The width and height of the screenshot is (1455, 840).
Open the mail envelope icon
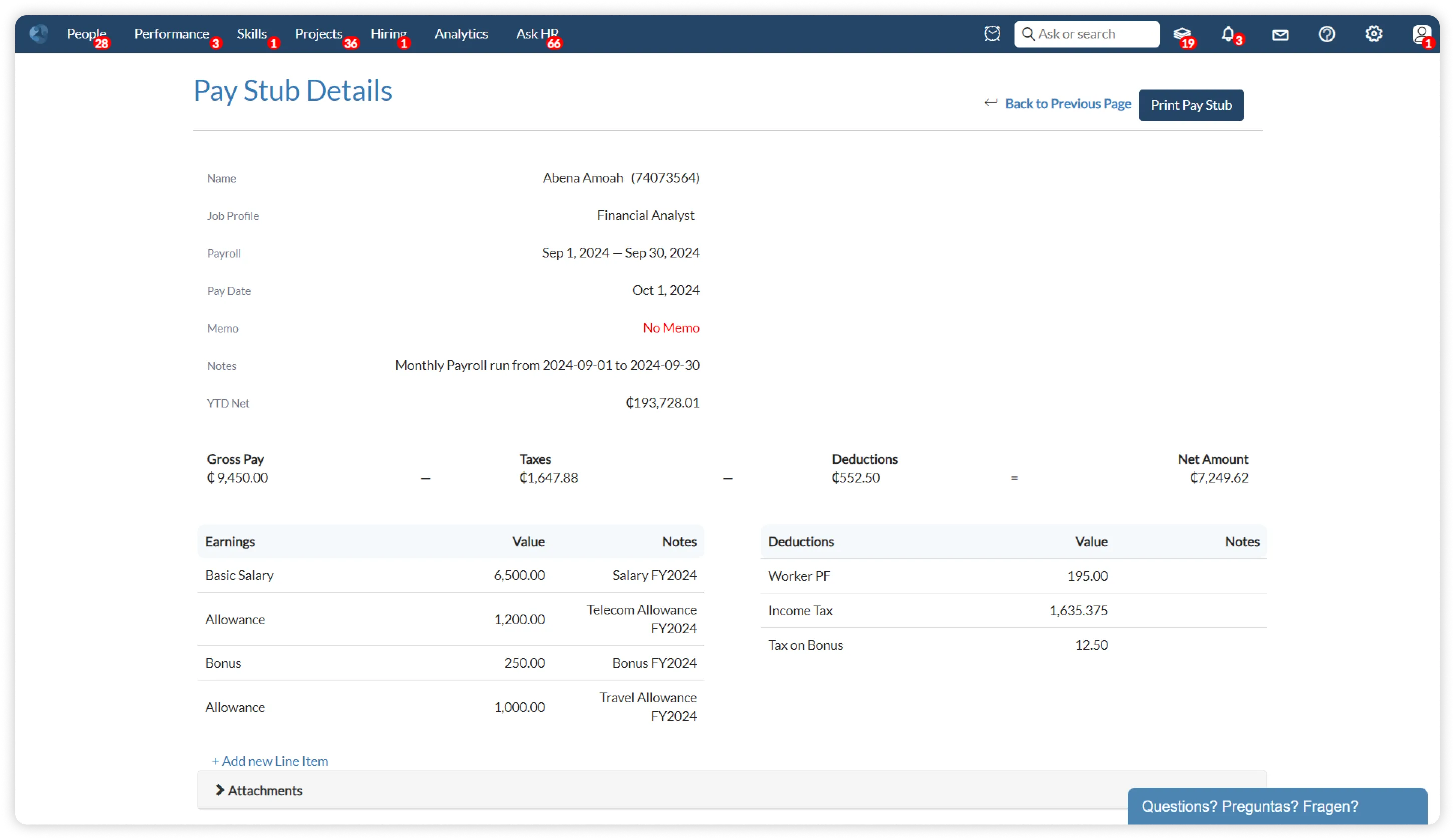point(1280,35)
